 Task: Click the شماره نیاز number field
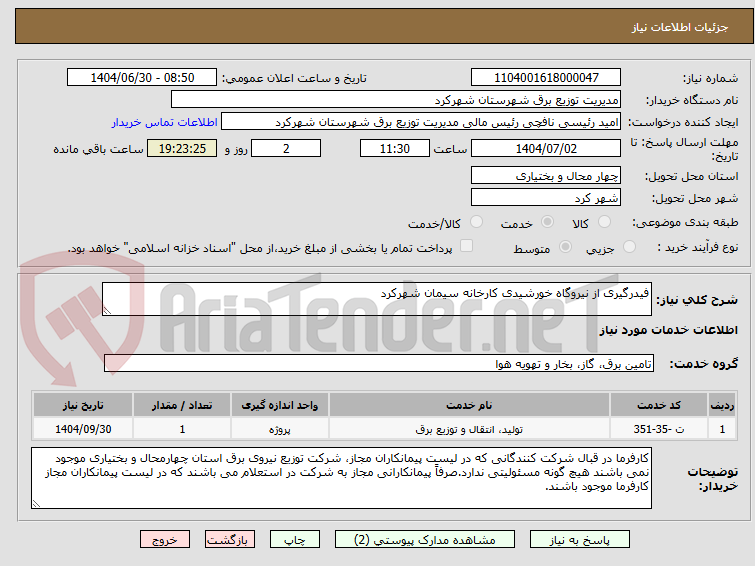coord(546,78)
